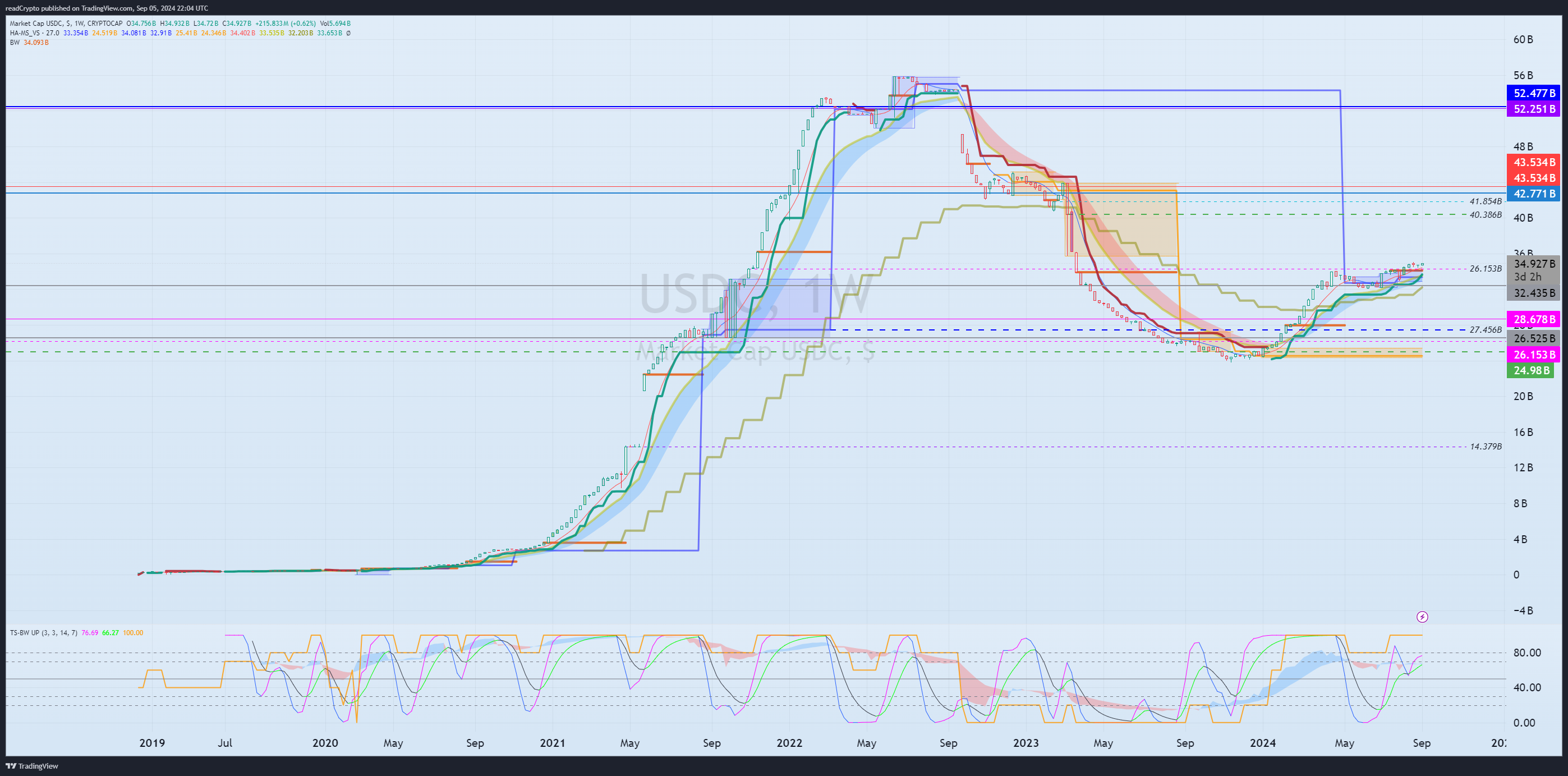The height and width of the screenshot is (776, 1568).
Task: Click the 20 B price scale tick
Action: tap(1523, 396)
